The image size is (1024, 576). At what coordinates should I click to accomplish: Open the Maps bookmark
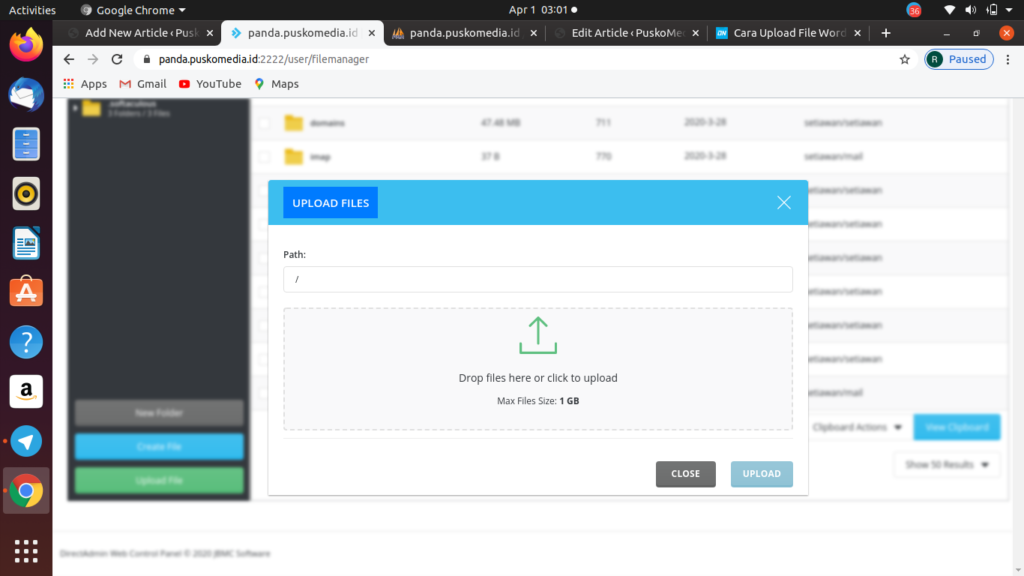point(276,84)
